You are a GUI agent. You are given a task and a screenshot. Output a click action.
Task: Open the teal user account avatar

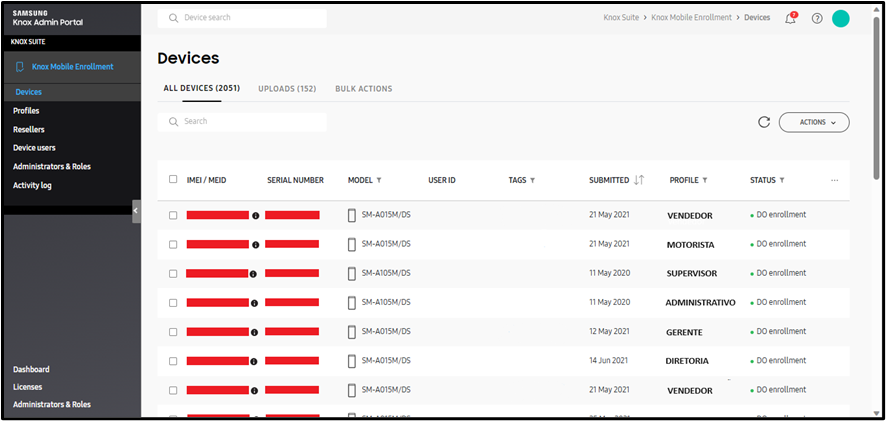(x=841, y=18)
